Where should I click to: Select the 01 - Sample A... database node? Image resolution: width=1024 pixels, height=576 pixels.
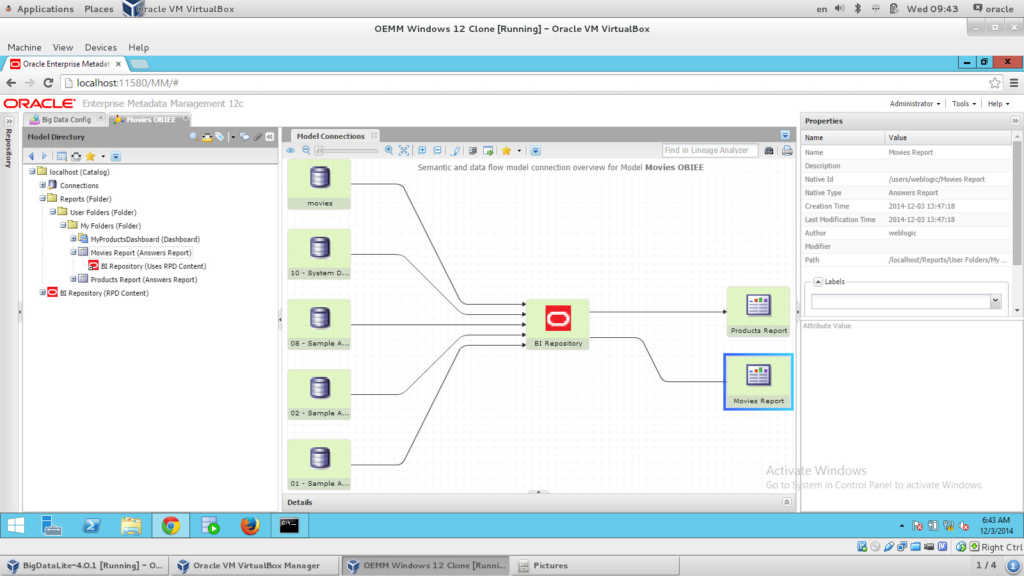319,464
